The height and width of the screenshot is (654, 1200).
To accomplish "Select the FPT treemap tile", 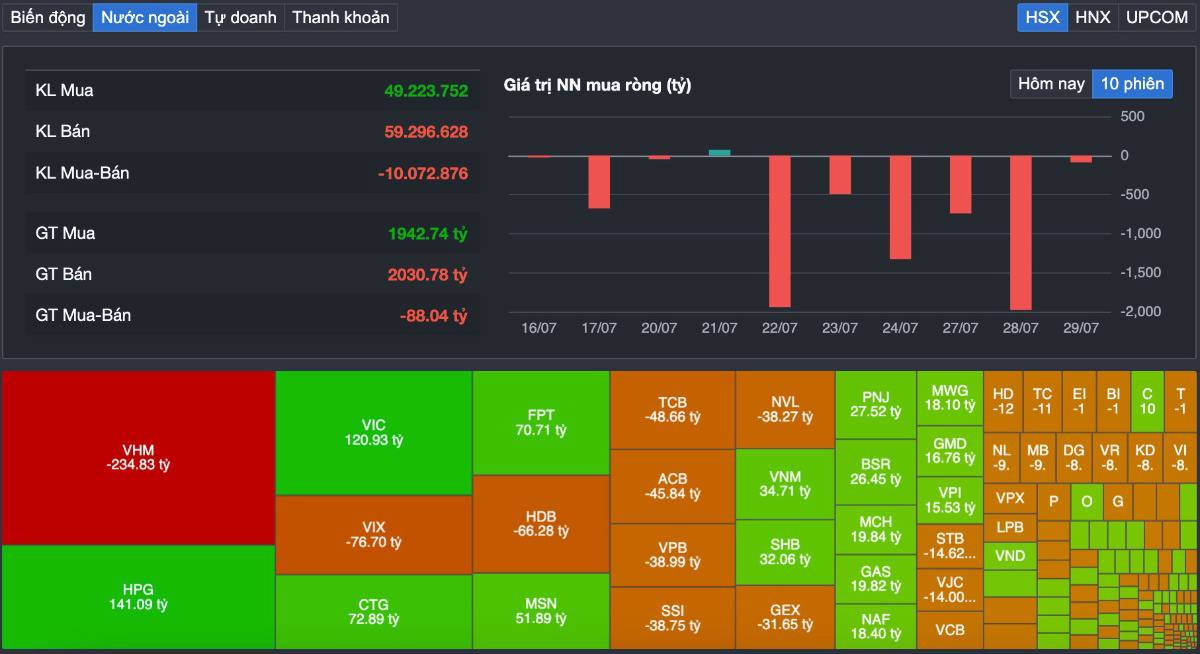I will [x=541, y=423].
